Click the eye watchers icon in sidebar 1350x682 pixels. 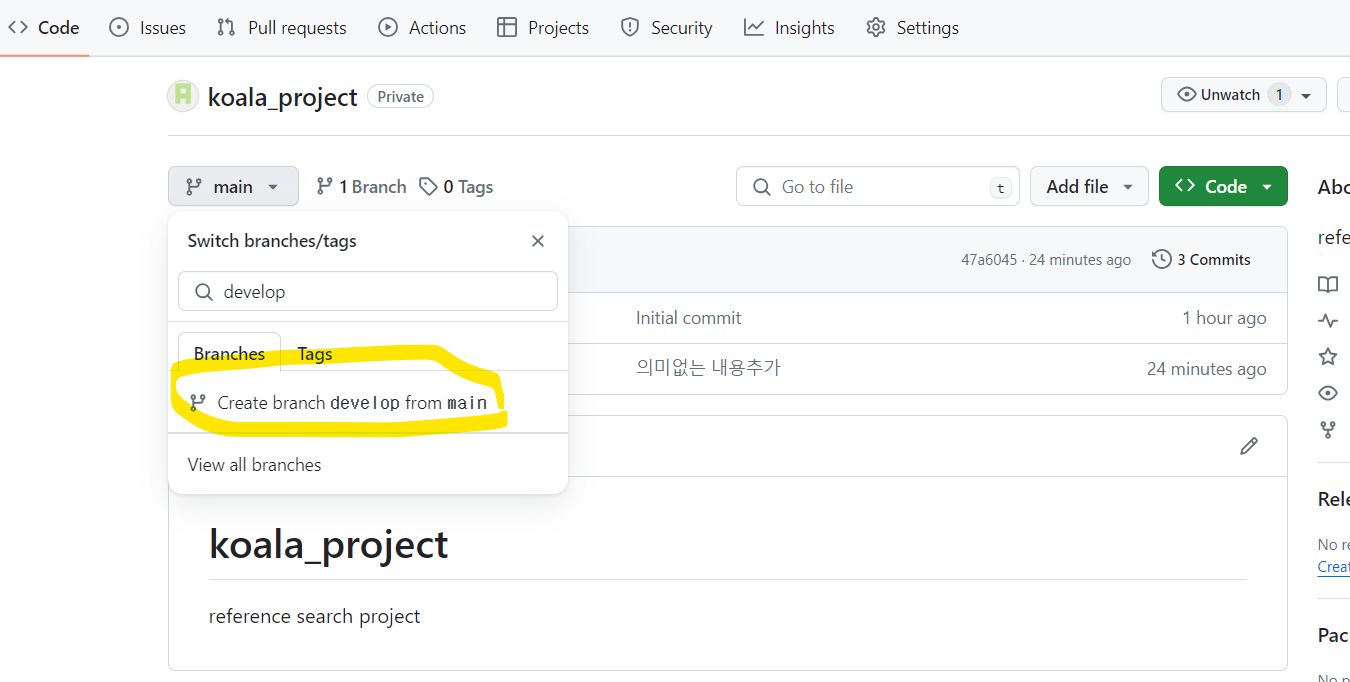pyautogui.click(x=1328, y=393)
